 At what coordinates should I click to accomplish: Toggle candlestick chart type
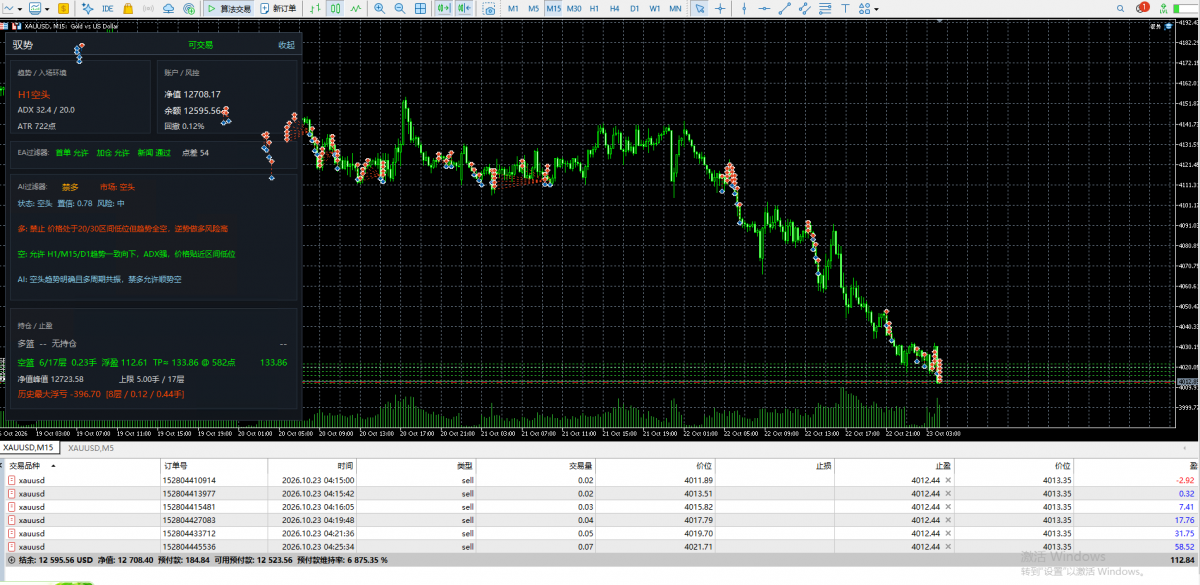[336, 8]
